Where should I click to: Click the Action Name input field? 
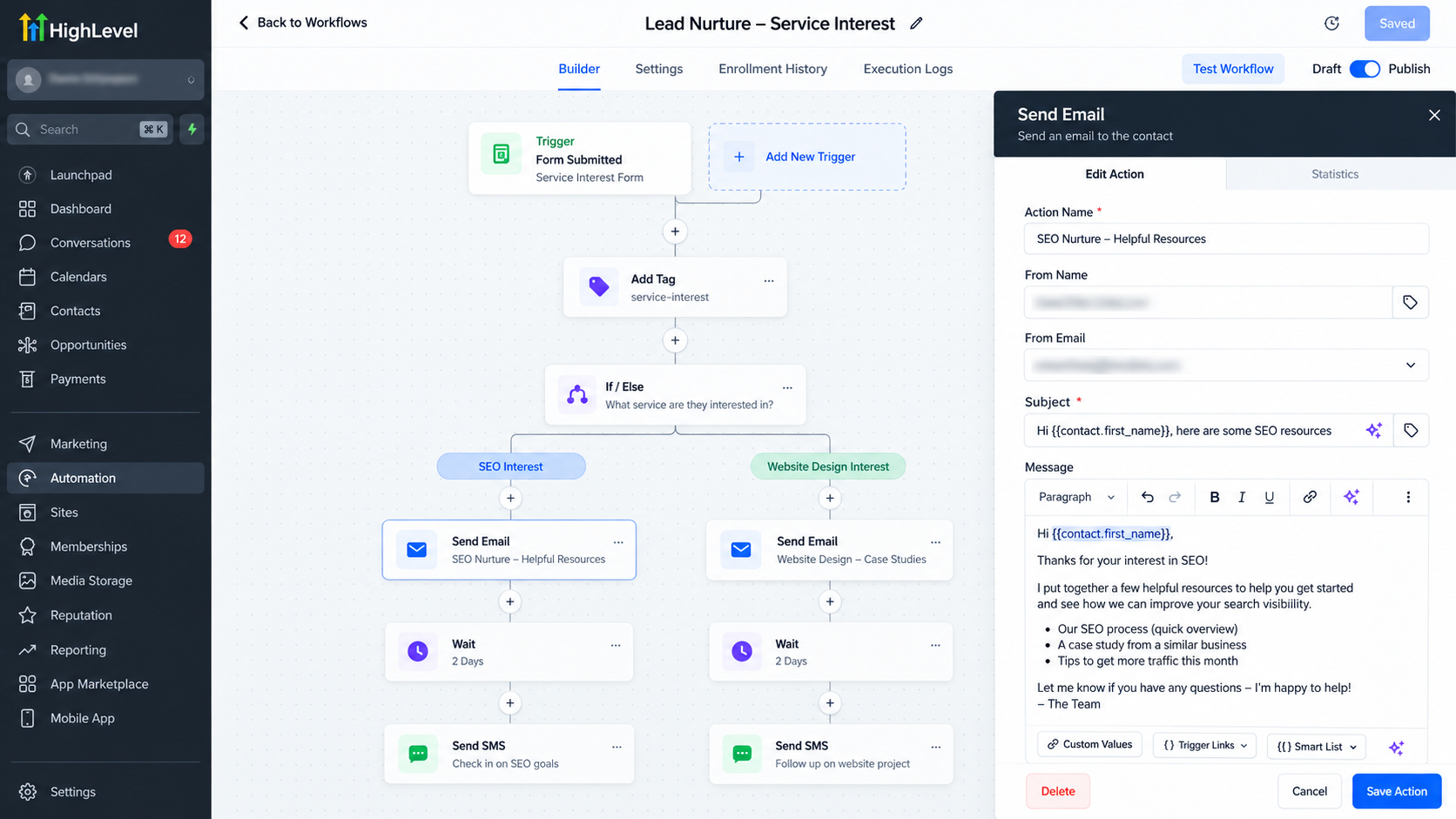1226,238
